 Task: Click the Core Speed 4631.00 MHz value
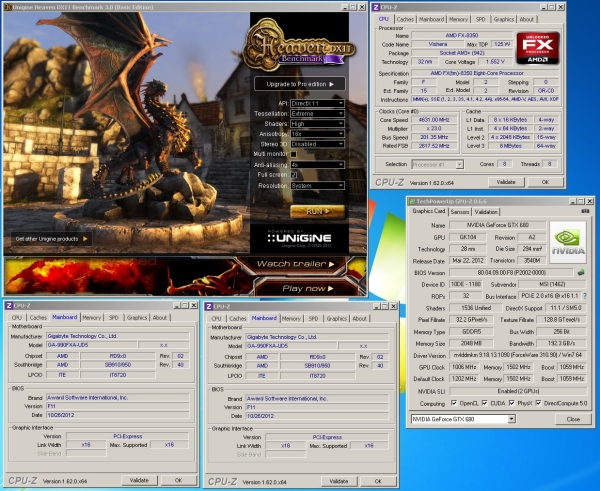(435, 120)
